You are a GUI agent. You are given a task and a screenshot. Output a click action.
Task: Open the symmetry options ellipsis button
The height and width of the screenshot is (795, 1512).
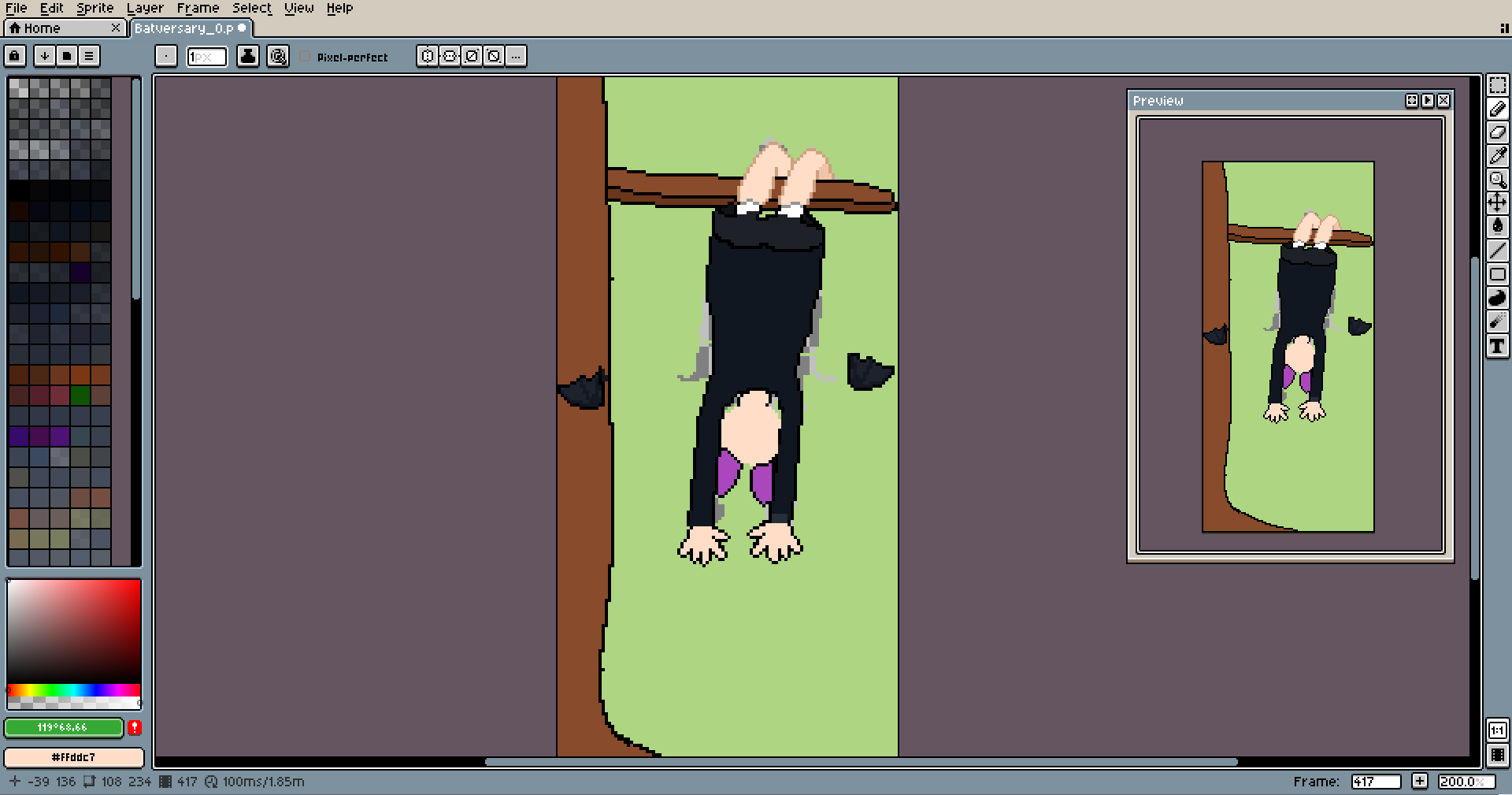click(516, 56)
